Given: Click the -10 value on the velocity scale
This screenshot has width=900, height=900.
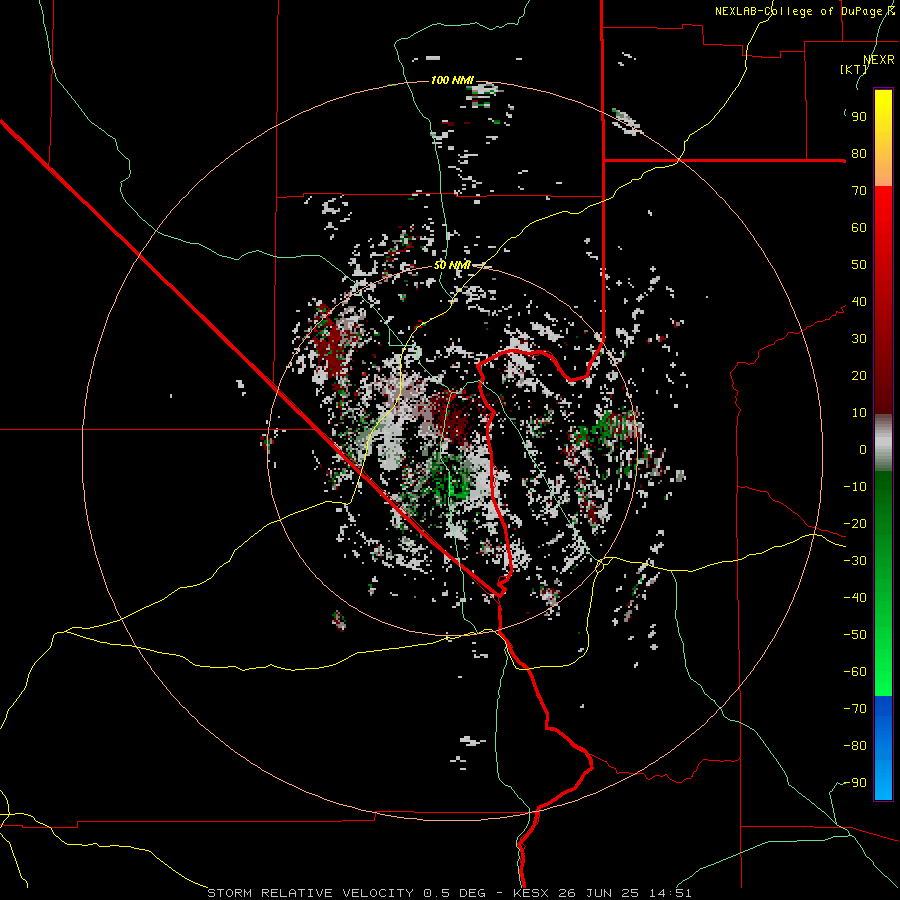Looking at the screenshot, I should (855, 487).
